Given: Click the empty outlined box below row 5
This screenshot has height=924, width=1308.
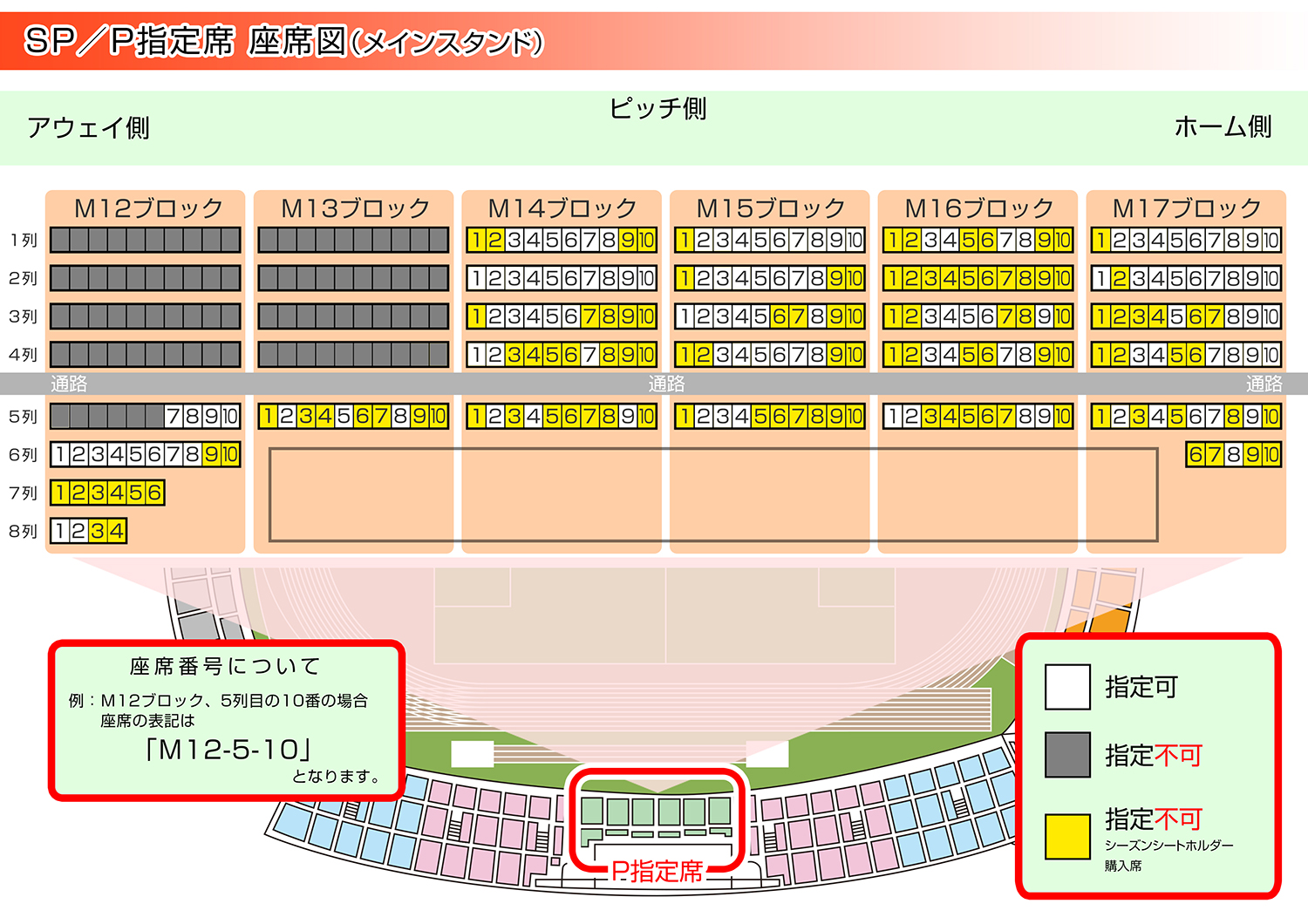Looking at the screenshot, I should click(713, 494).
